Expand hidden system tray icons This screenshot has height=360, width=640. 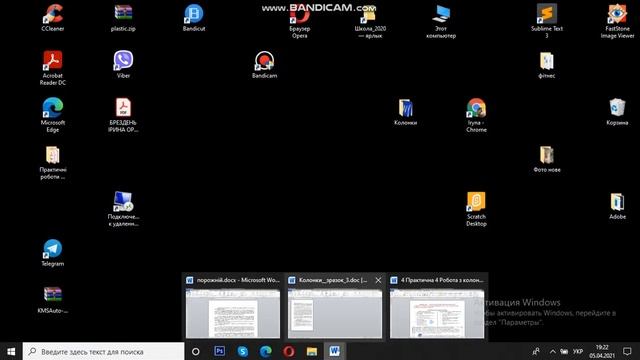552,351
